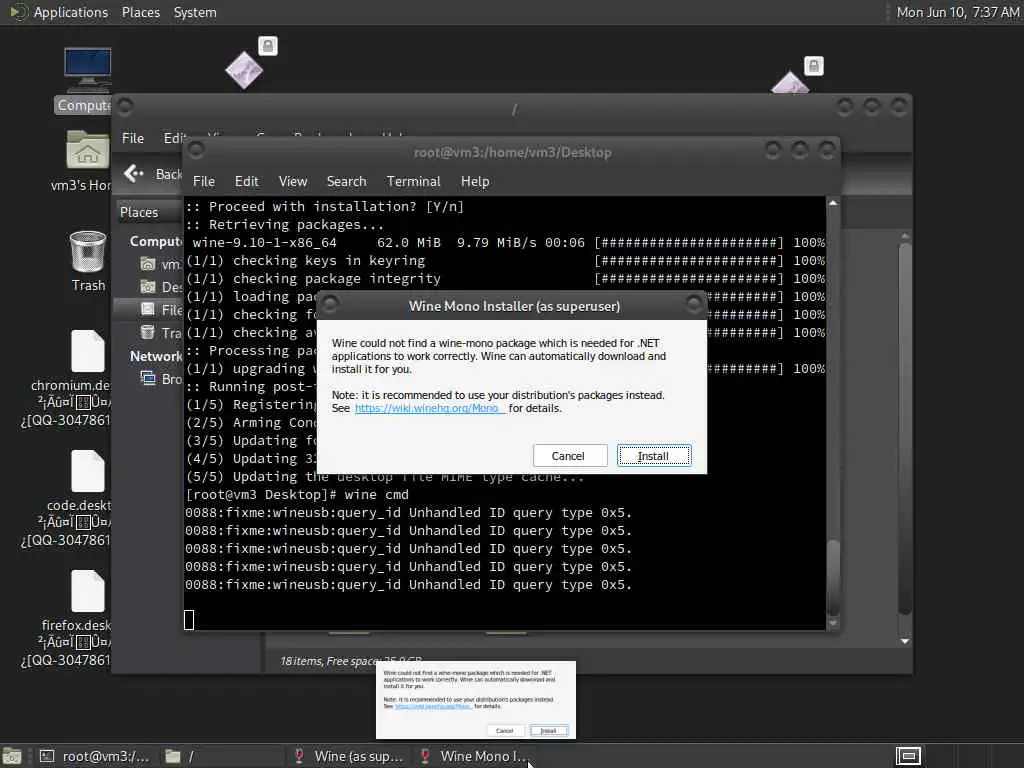
Task: Select the locked purple desktop icon on the left
Action: click(x=245, y=69)
